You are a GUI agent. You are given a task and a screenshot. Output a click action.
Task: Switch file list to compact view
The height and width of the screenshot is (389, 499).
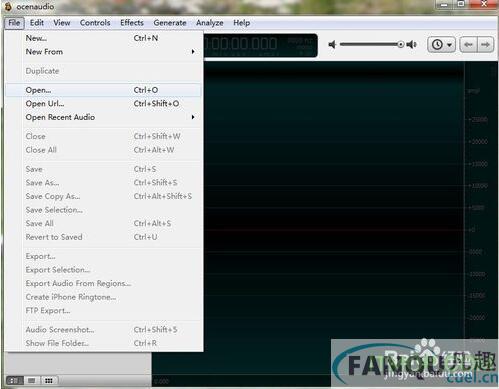click(32, 380)
